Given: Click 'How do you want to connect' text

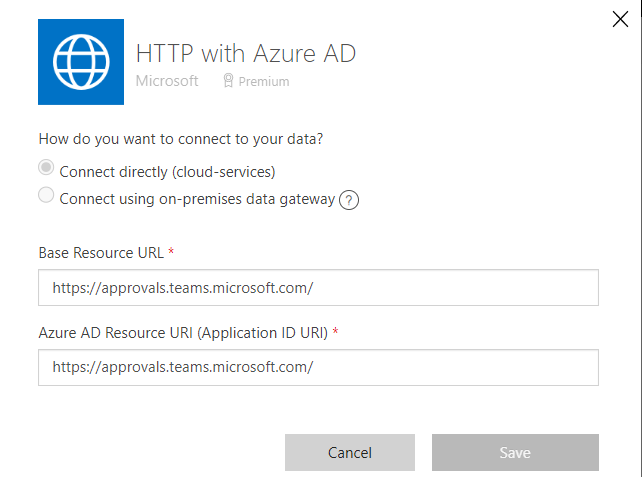Looking at the screenshot, I should pyautogui.click(x=181, y=139).
